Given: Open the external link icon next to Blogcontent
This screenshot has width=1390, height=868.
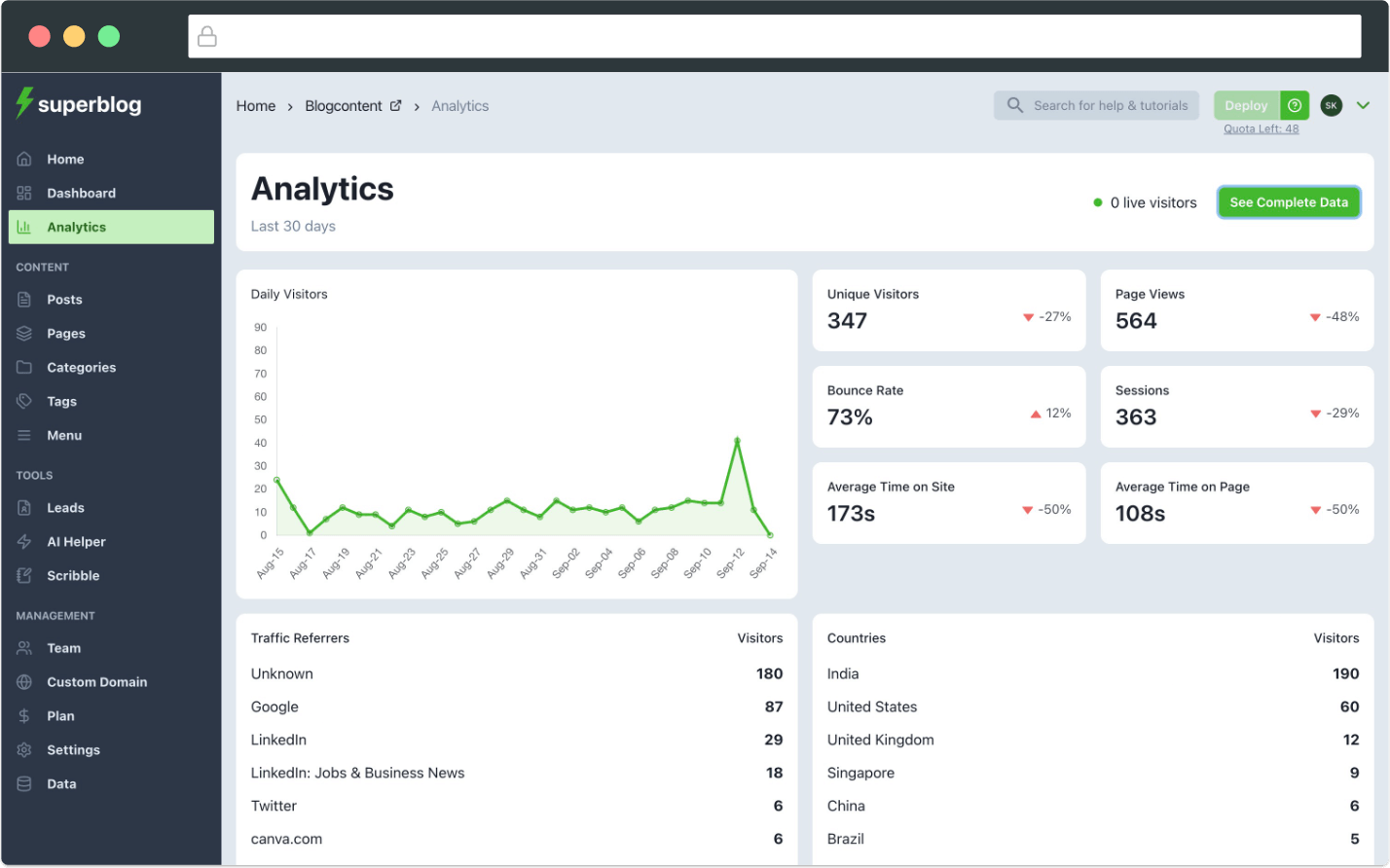Looking at the screenshot, I should [x=396, y=105].
